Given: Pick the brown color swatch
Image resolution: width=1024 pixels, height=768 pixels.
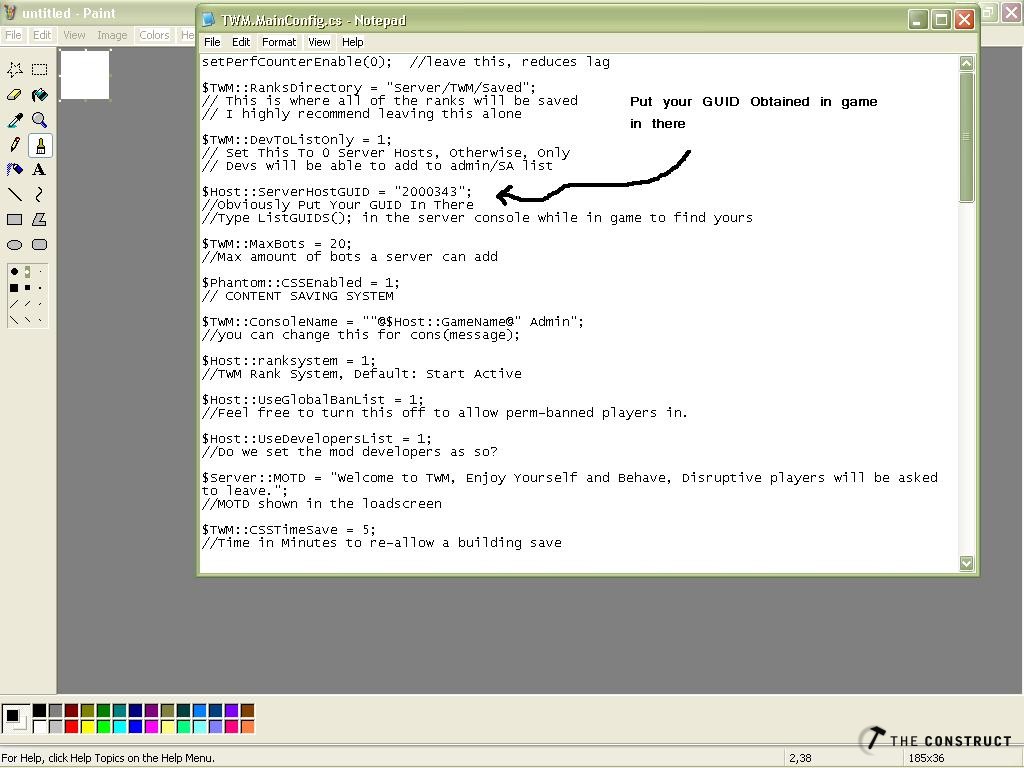Looking at the screenshot, I should point(248,711).
